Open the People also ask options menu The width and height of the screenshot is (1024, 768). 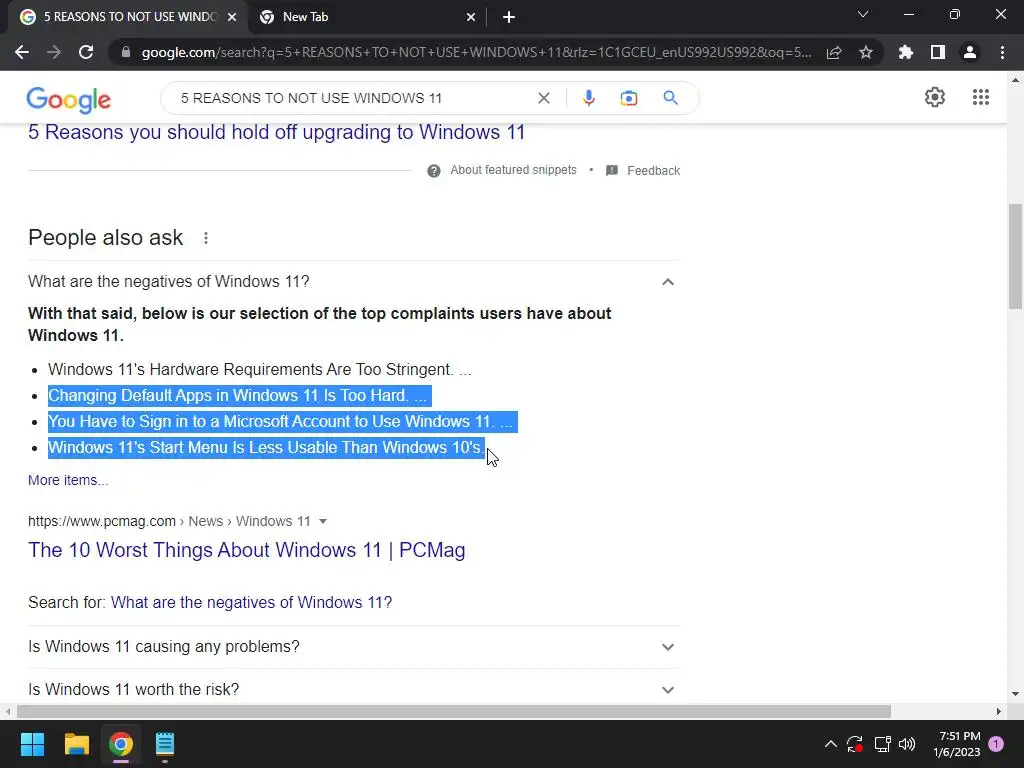point(206,238)
